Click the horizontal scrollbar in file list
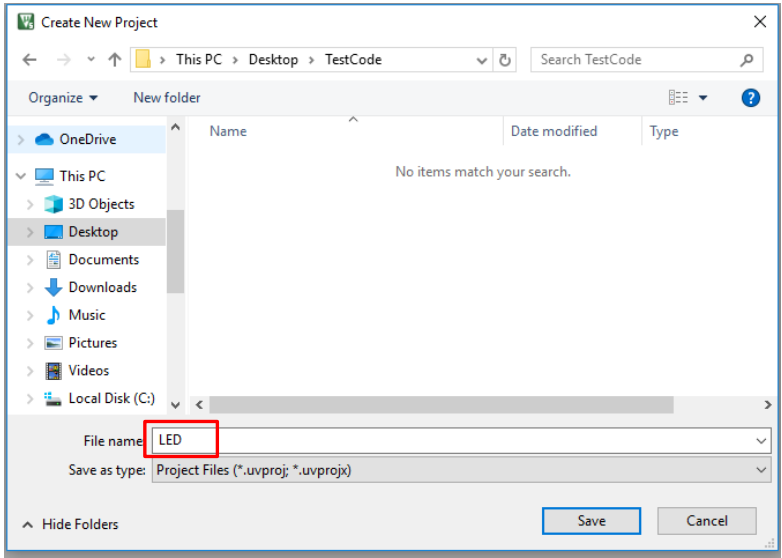 [440, 405]
